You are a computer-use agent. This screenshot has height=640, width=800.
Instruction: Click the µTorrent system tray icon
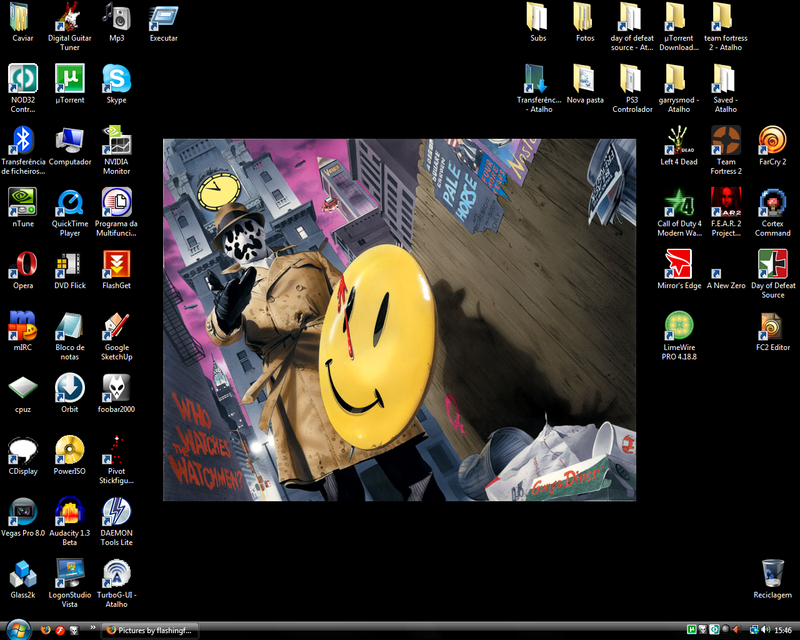pyautogui.click(x=691, y=629)
